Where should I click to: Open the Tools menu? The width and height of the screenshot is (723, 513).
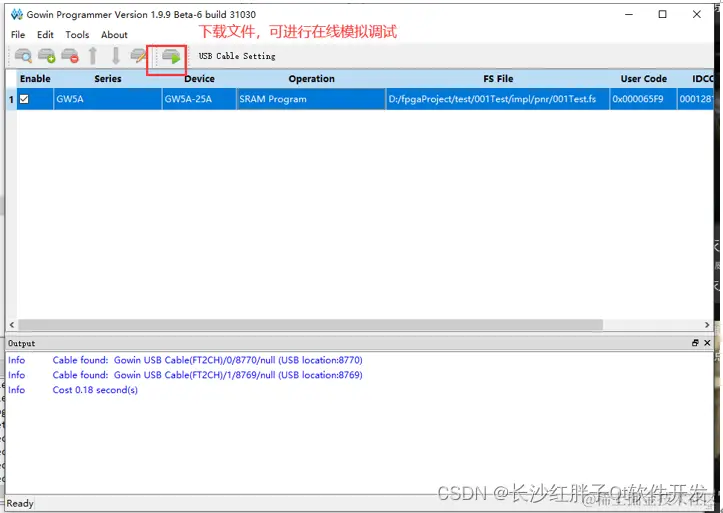77,35
